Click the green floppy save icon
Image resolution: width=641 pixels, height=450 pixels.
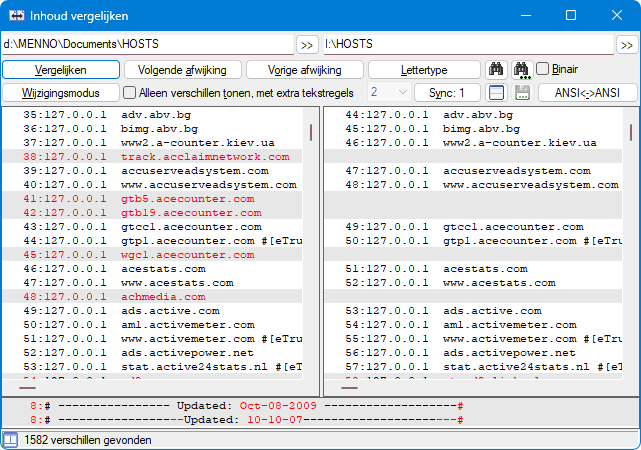point(522,93)
